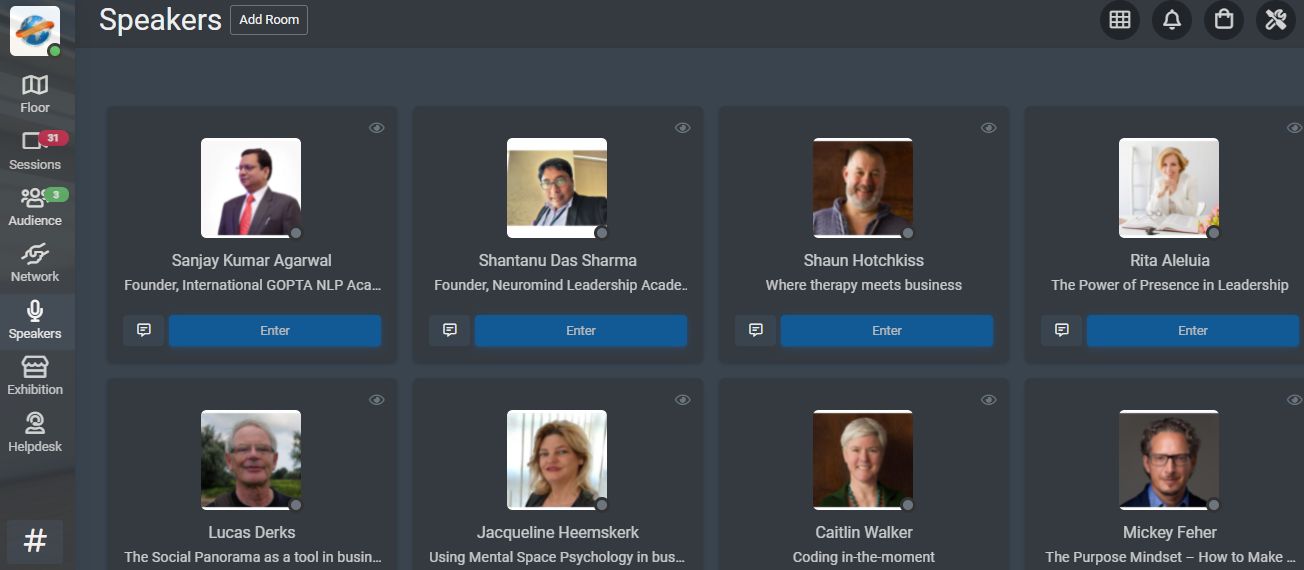Open the tools settings icon
Viewport: 1304px width, 570px height.
pyautogui.click(x=1276, y=20)
